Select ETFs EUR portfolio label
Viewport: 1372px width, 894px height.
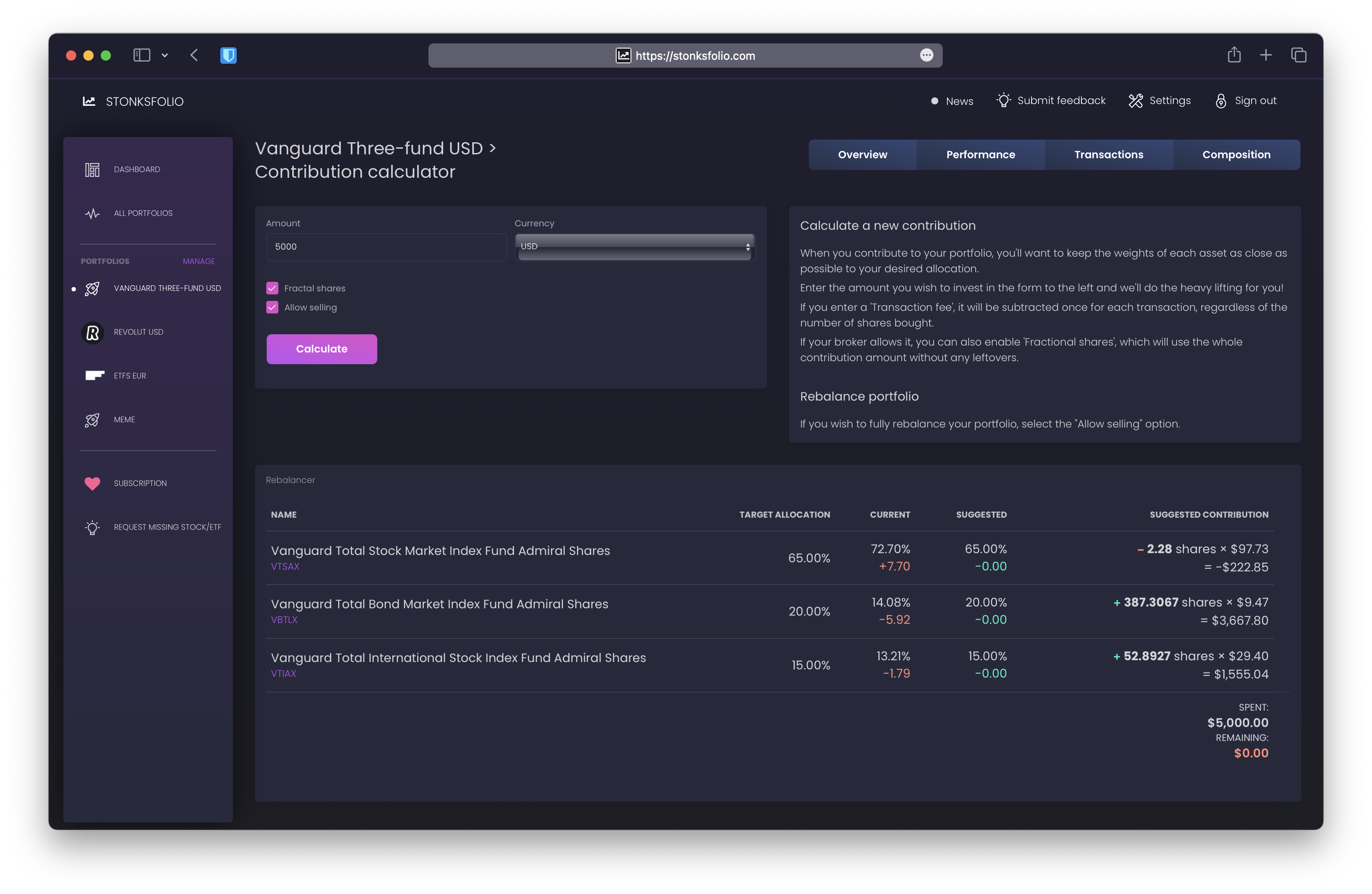[x=130, y=376]
